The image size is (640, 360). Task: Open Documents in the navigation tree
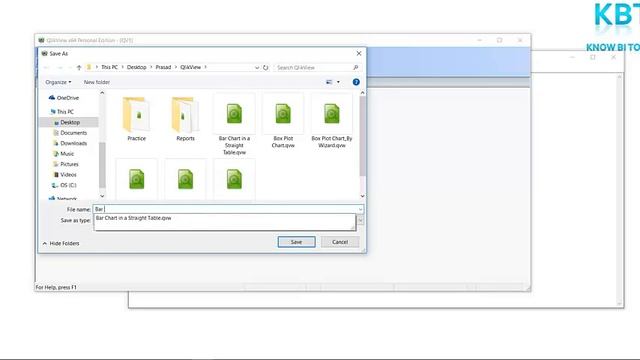tap(70, 133)
